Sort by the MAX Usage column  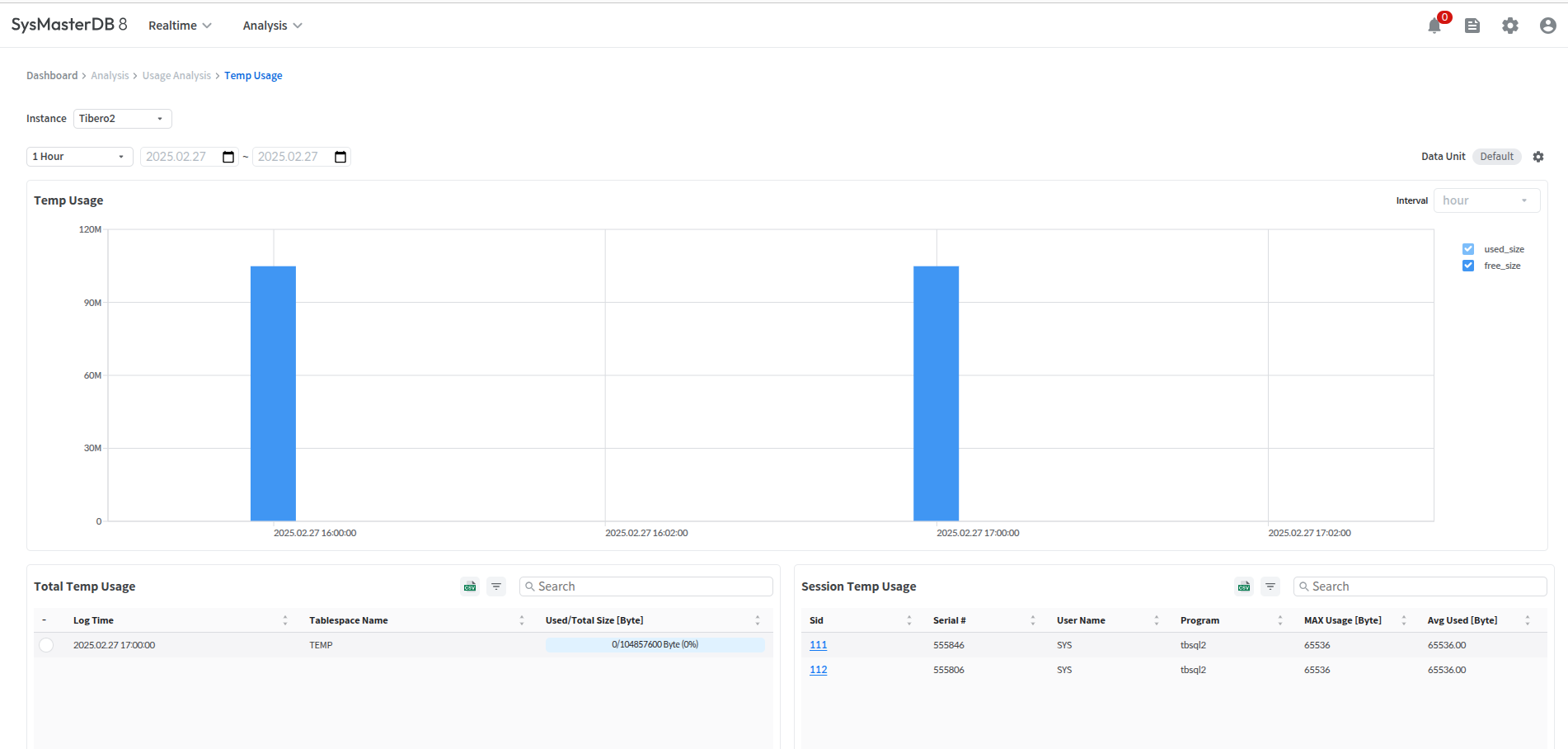[1404, 620]
